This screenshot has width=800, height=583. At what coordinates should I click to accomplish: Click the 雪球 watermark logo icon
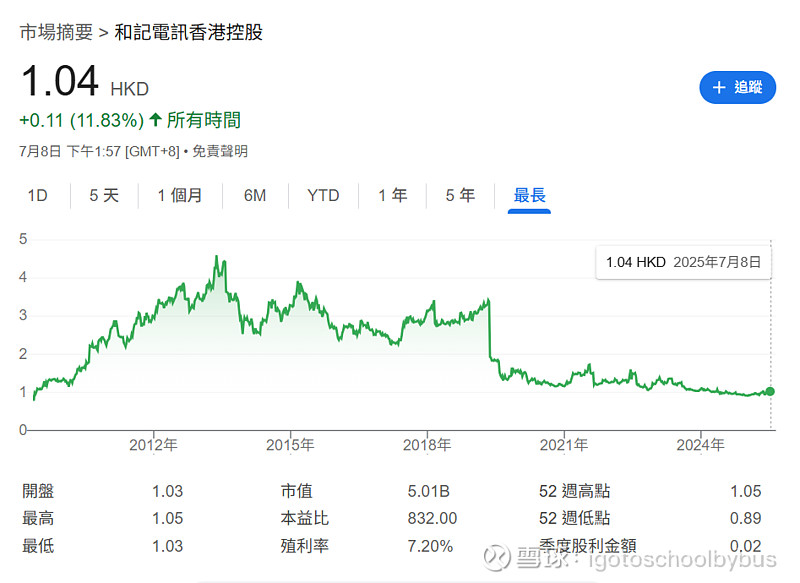tap(496, 557)
